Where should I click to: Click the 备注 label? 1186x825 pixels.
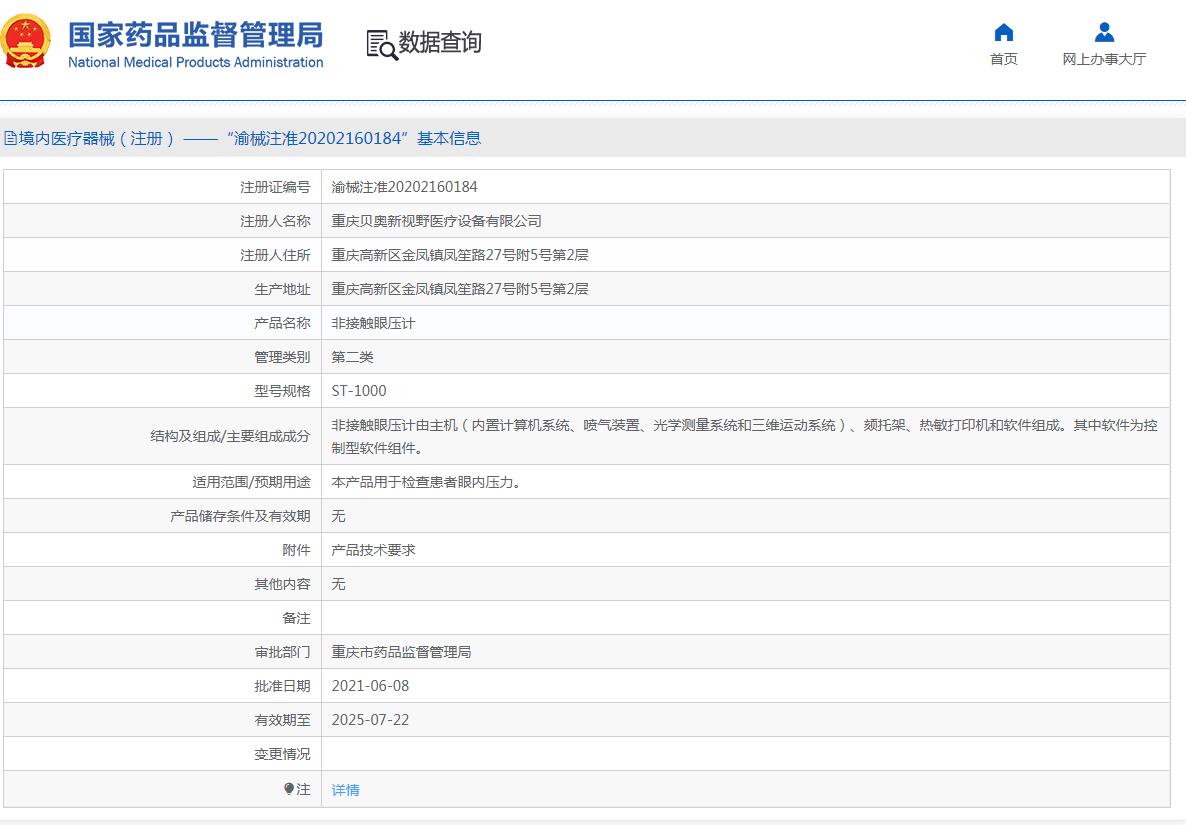[296, 618]
